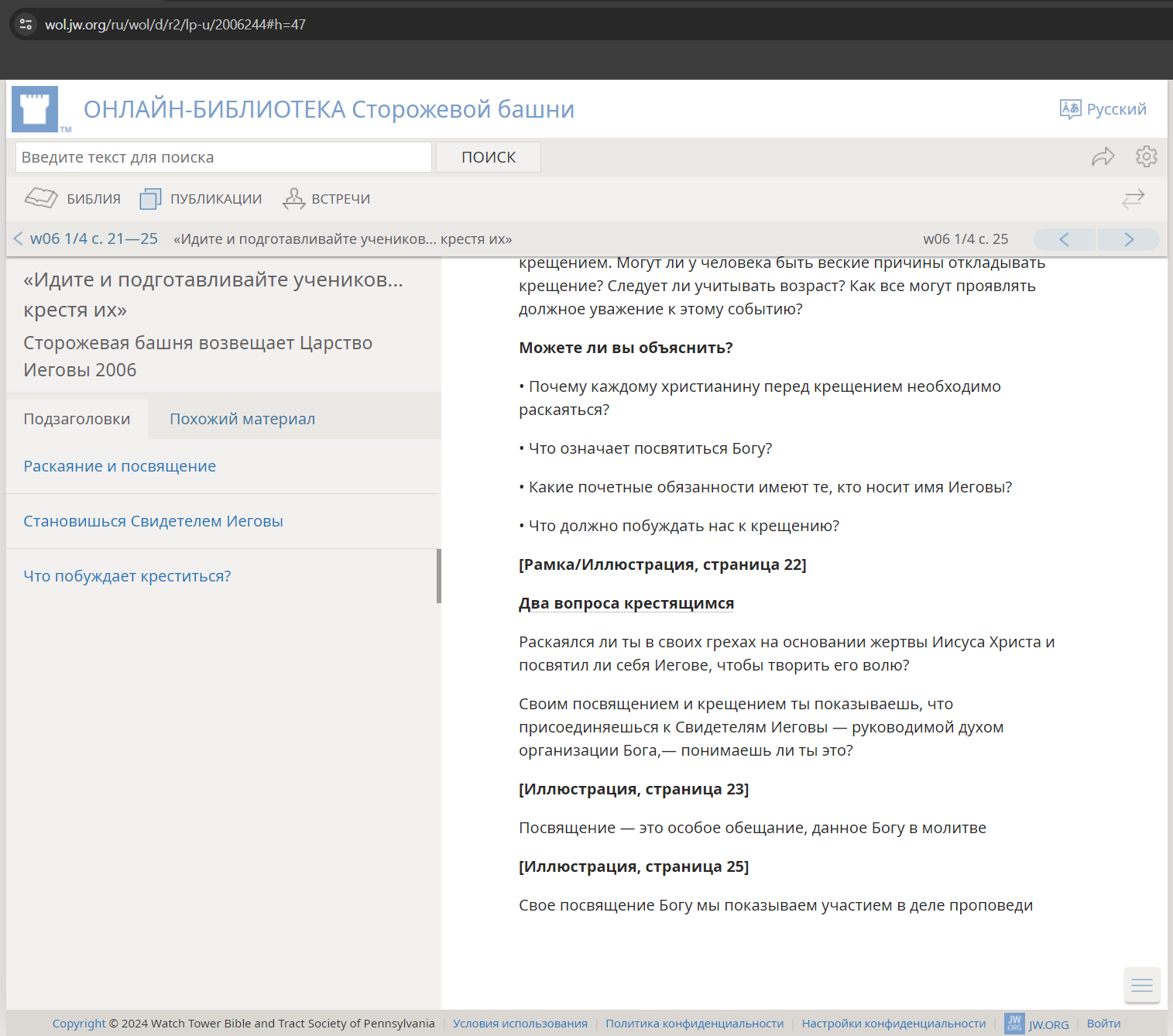Click text Что должно побуждать нас к крещению?
The height and width of the screenshot is (1036, 1173).
click(684, 526)
